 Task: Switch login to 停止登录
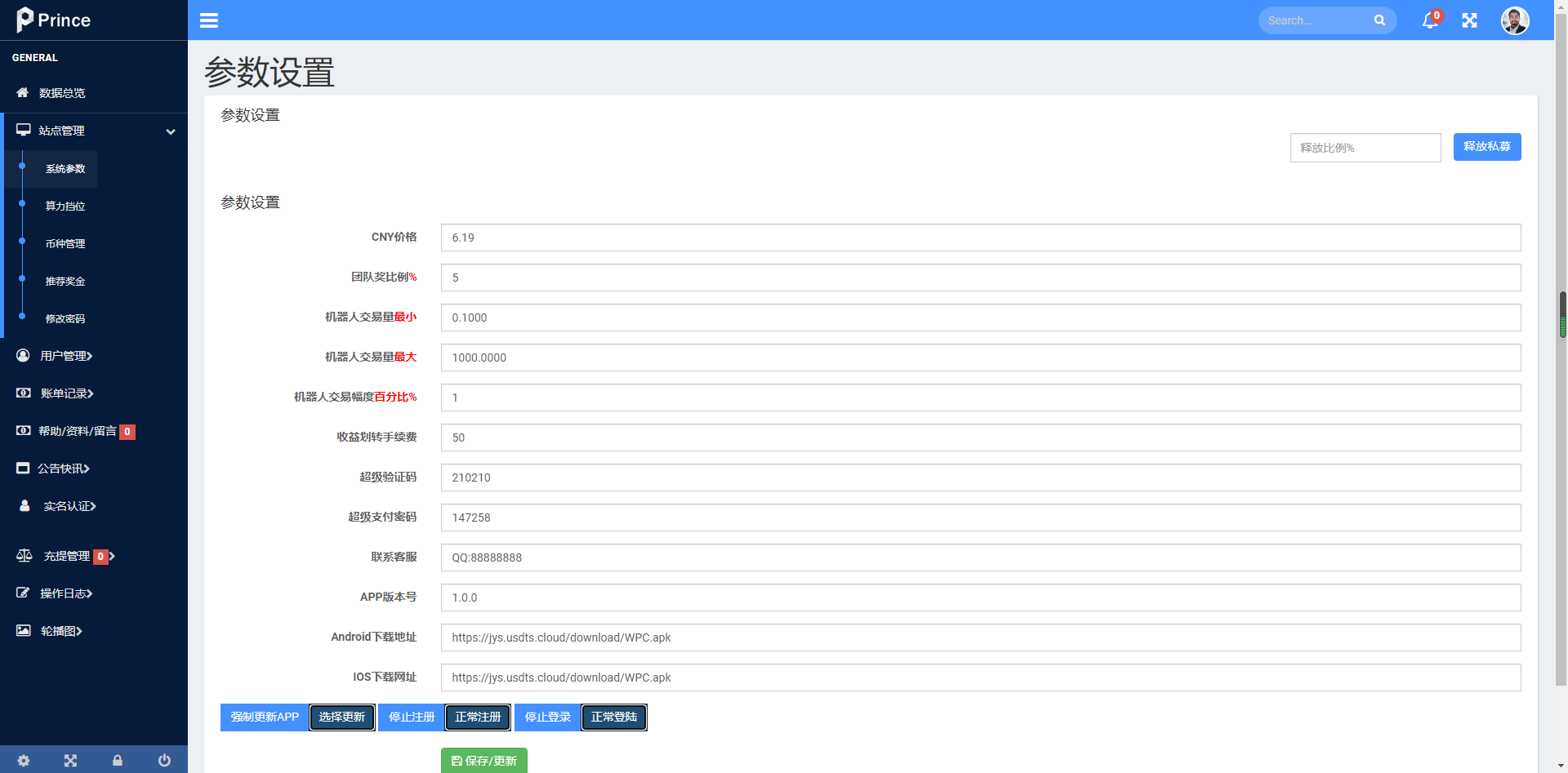[x=548, y=717]
